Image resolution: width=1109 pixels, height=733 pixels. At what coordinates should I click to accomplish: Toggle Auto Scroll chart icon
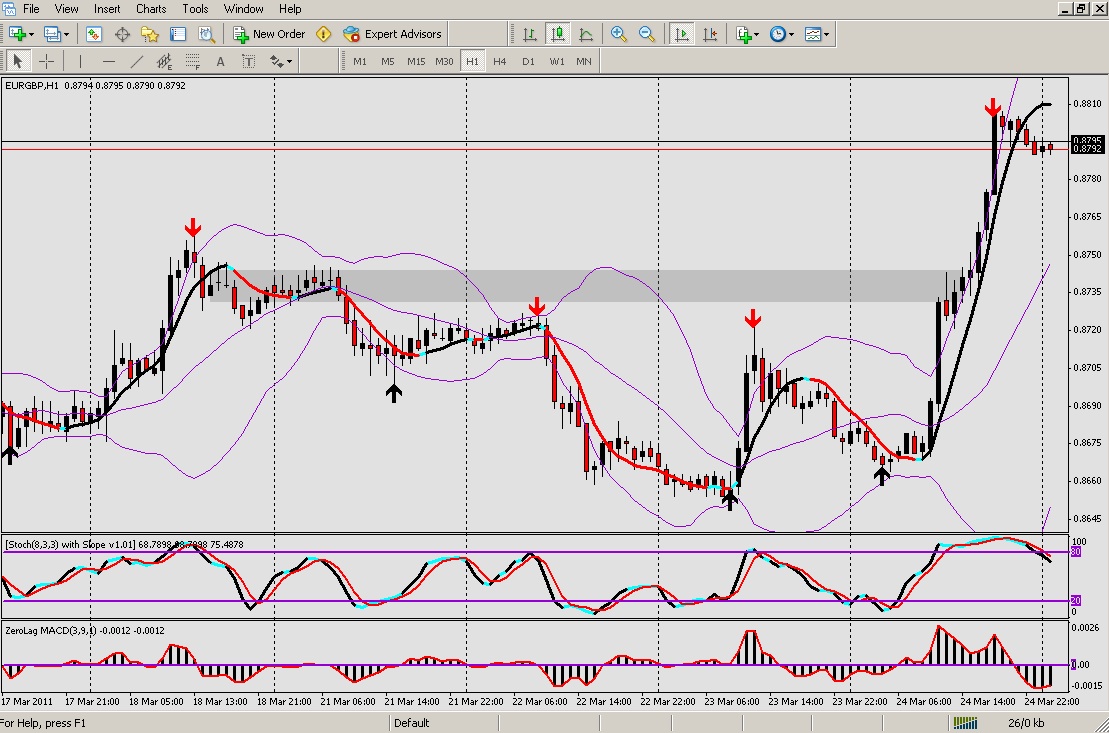681,34
